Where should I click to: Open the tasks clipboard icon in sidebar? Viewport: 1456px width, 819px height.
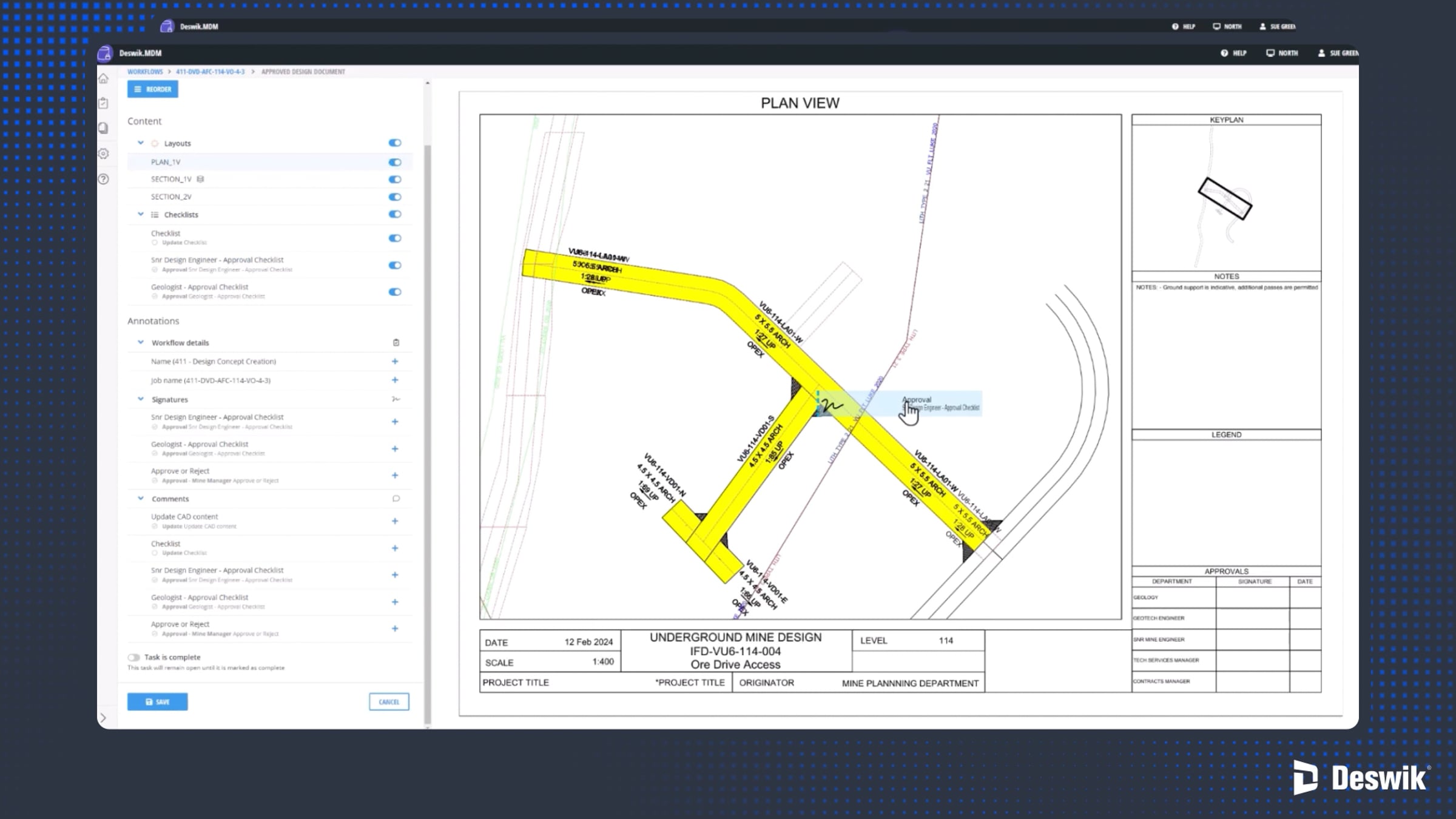104,103
